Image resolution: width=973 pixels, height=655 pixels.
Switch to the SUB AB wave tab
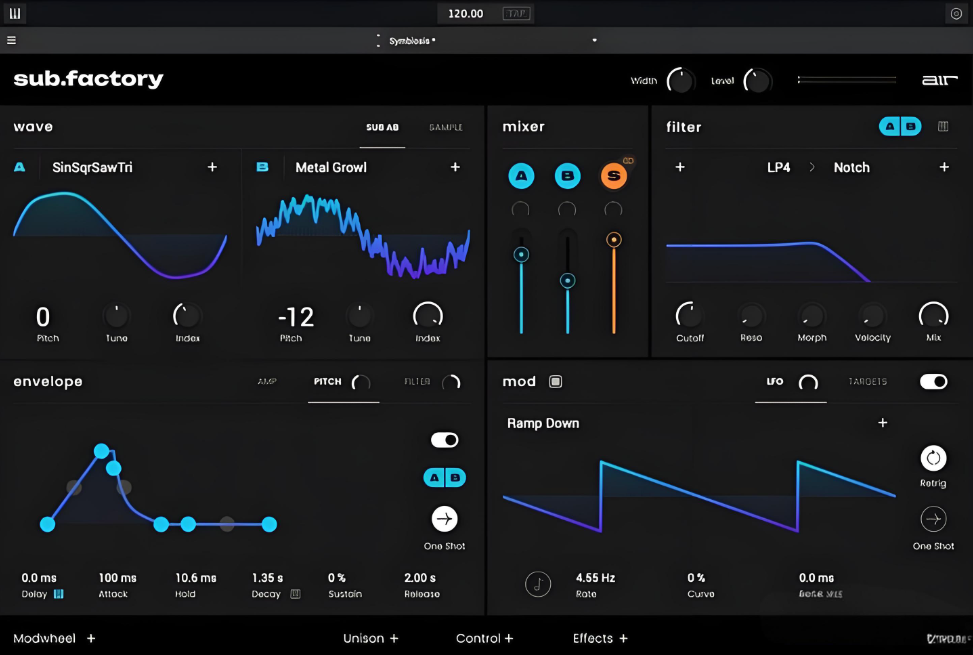pyautogui.click(x=382, y=127)
